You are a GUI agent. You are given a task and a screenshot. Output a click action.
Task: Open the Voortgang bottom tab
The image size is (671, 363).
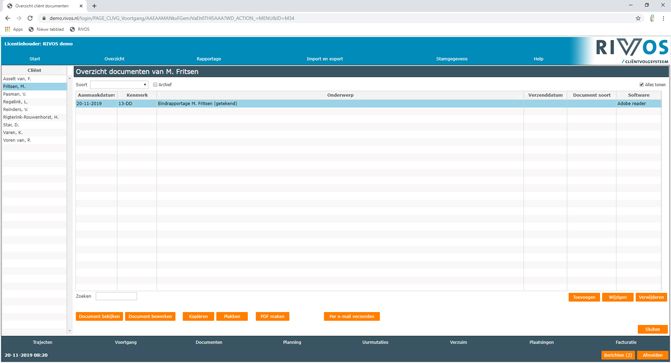coord(125,342)
